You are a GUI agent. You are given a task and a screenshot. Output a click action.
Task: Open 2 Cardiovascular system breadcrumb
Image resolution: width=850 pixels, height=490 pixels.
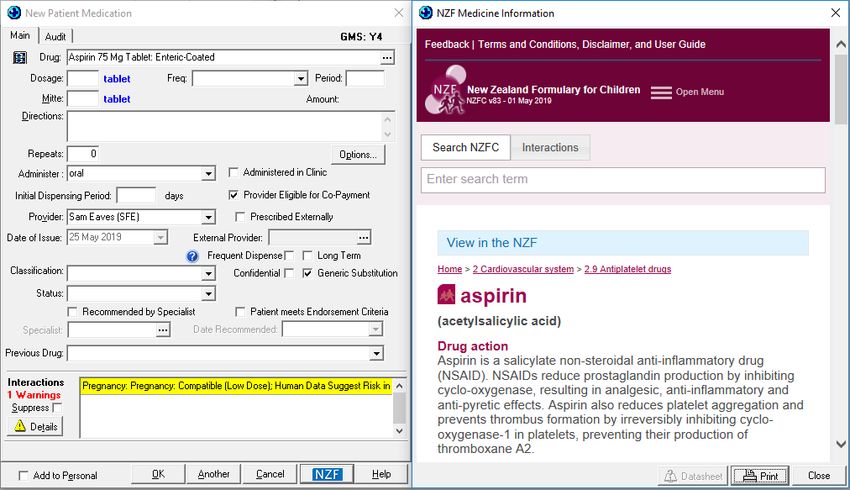pyautogui.click(x=523, y=269)
